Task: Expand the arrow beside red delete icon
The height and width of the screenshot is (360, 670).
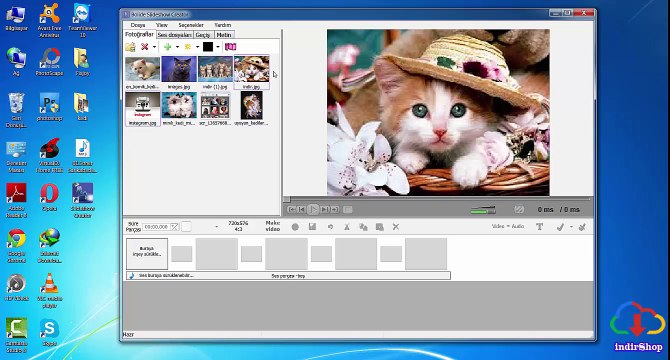Action: click(154, 47)
